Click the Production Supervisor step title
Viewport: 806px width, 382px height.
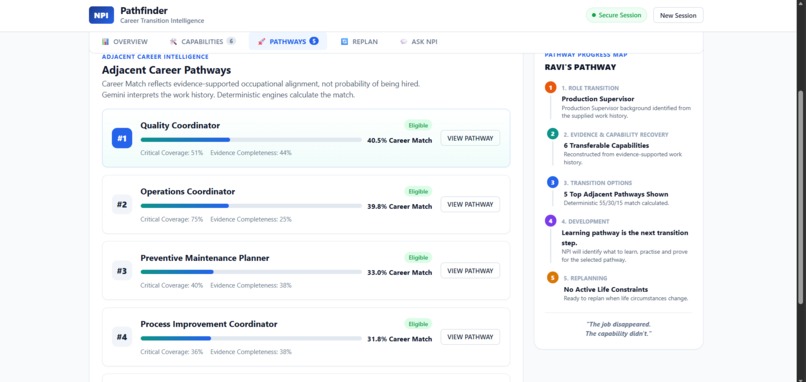pos(598,99)
